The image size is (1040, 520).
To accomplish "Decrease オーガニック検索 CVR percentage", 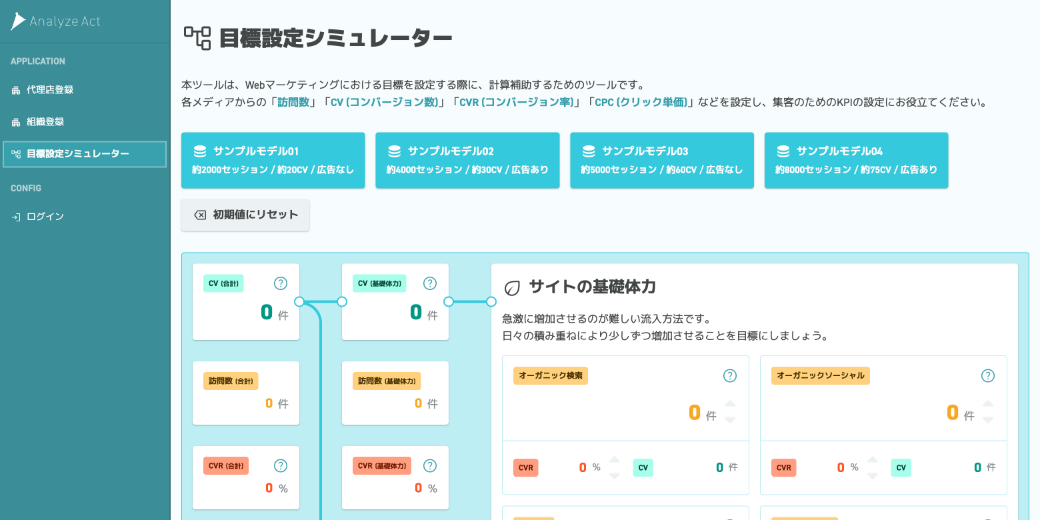I will [x=614, y=475].
